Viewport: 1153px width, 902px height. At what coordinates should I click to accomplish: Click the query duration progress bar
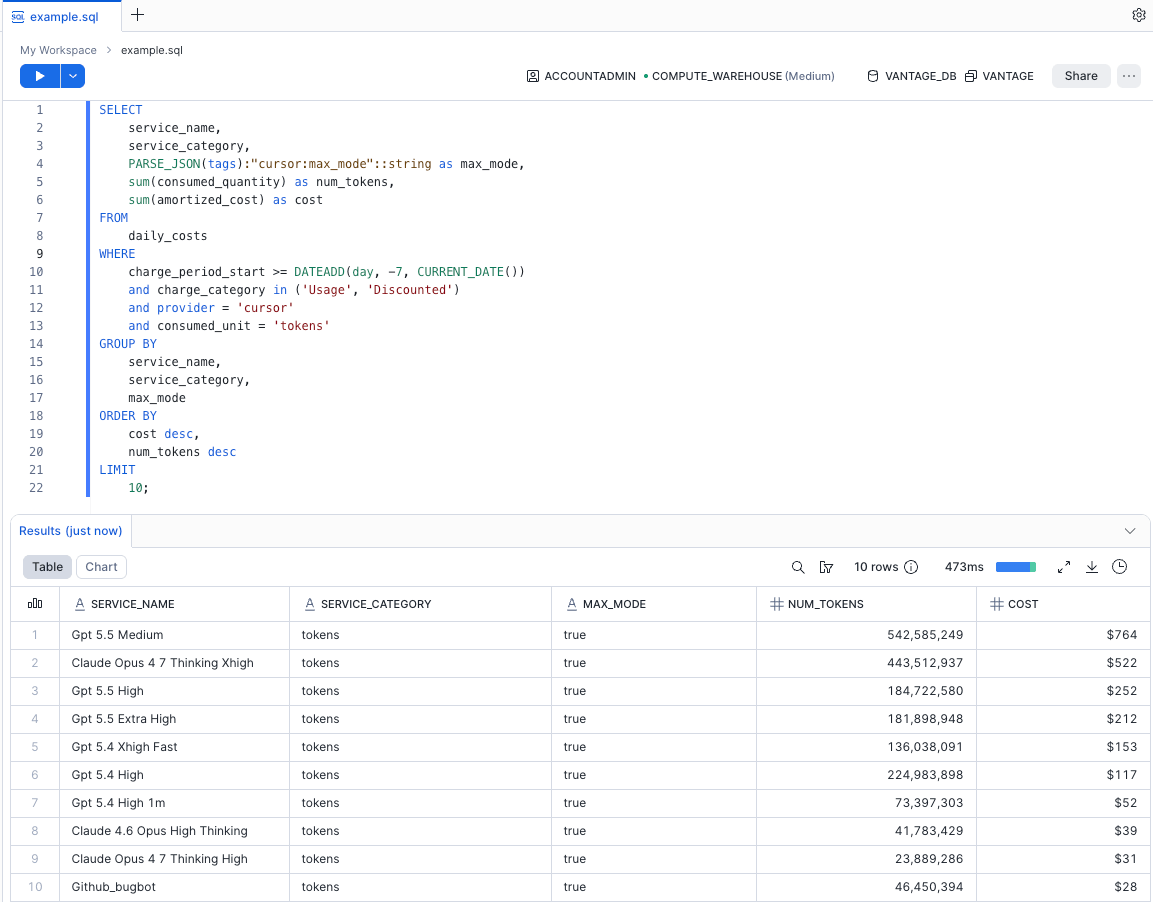click(x=1015, y=567)
